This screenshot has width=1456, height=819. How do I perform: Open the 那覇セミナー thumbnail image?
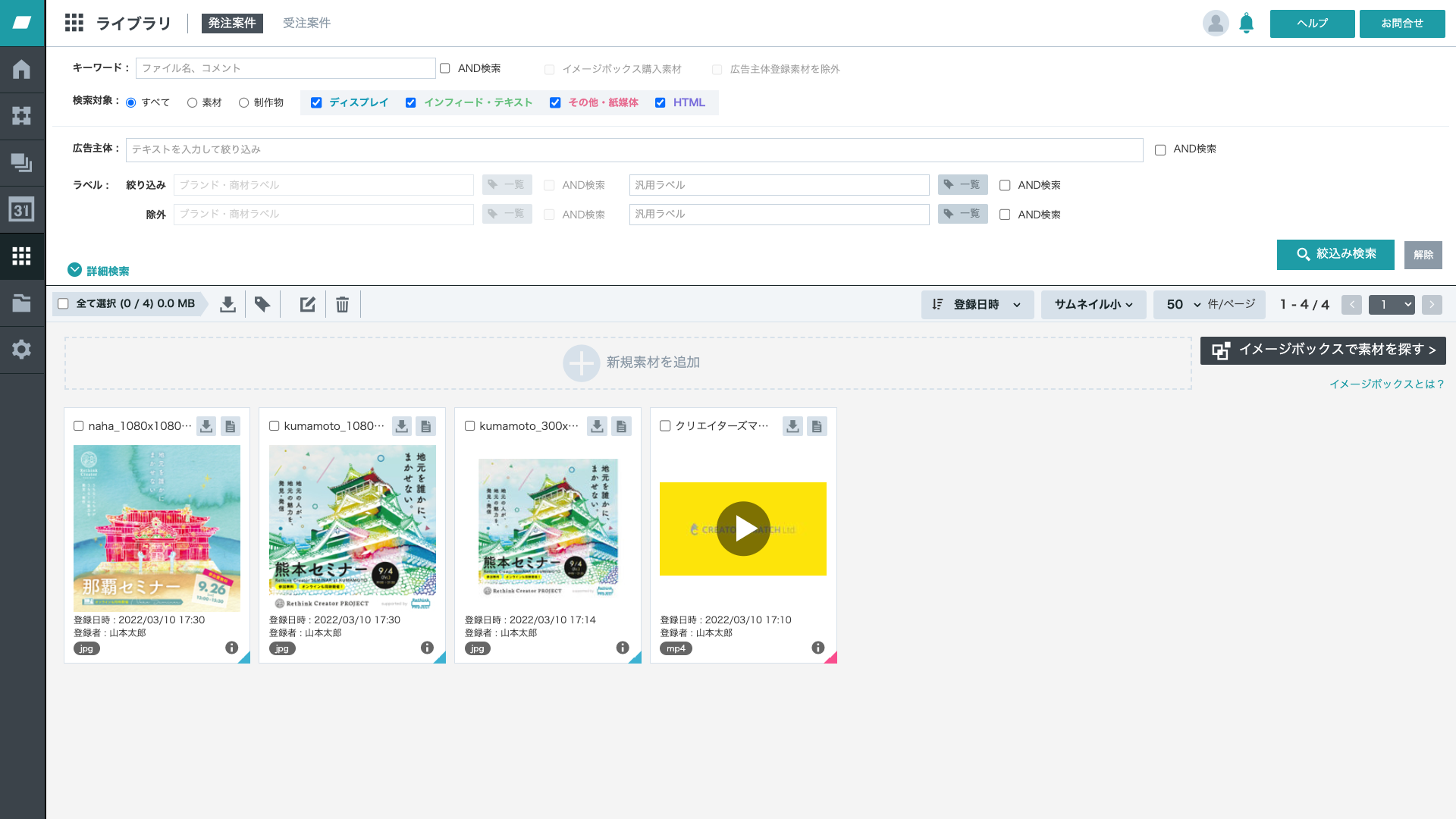click(x=157, y=529)
